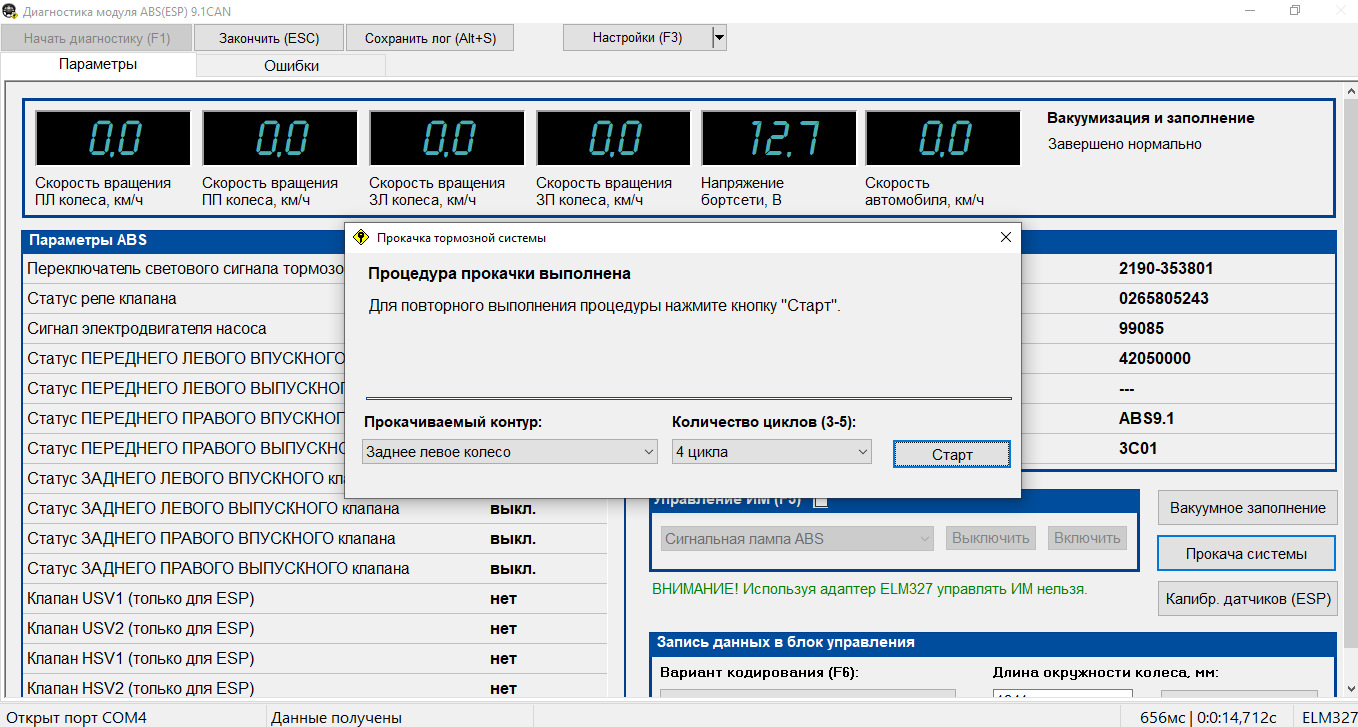The width and height of the screenshot is (1358, 727).
Task: Launch Вакуумное заполнение
Action: pos(1247,508)
